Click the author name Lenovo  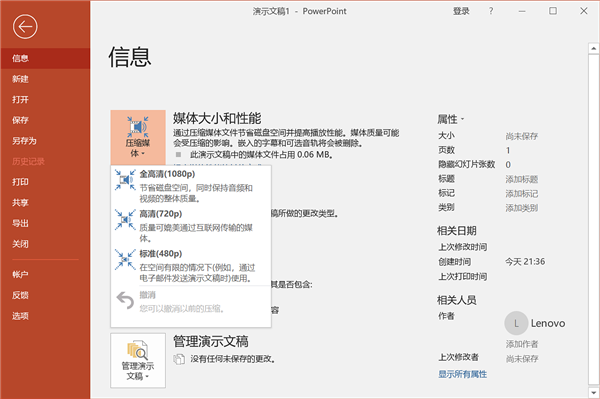click(x=548, y=323)
